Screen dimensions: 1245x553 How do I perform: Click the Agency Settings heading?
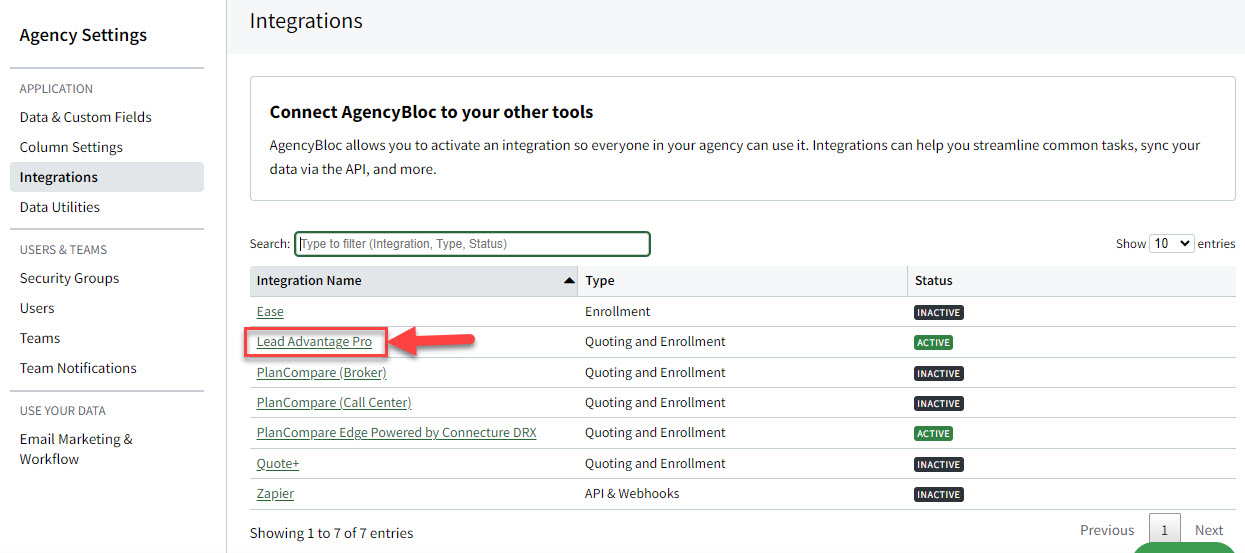[x=83, y=35]
